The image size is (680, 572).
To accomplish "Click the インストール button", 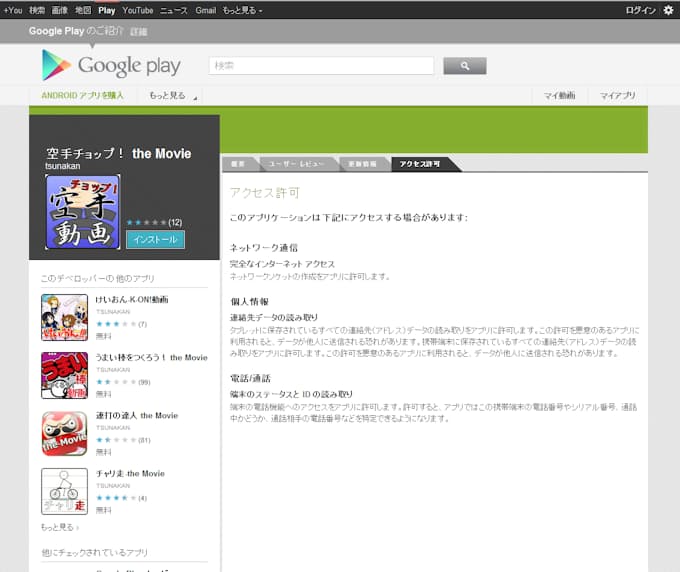I will pyautogui.click(x=155, y=240).
